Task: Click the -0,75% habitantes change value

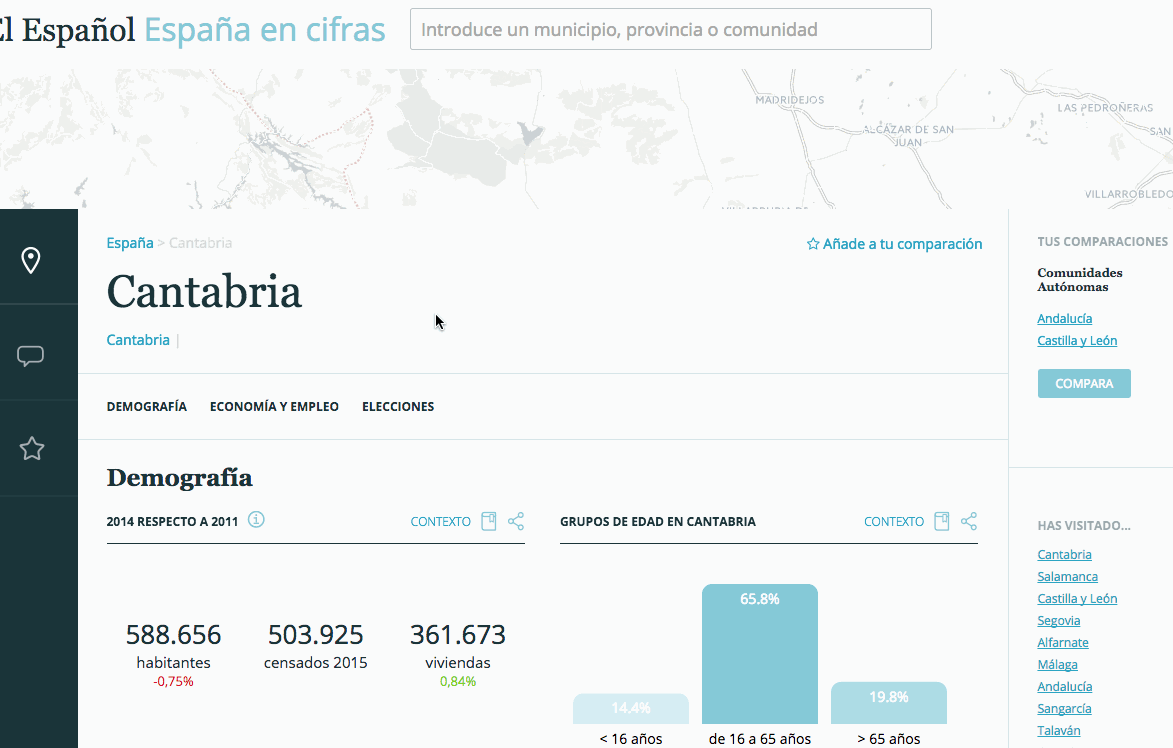Action: tap(174, 681)
